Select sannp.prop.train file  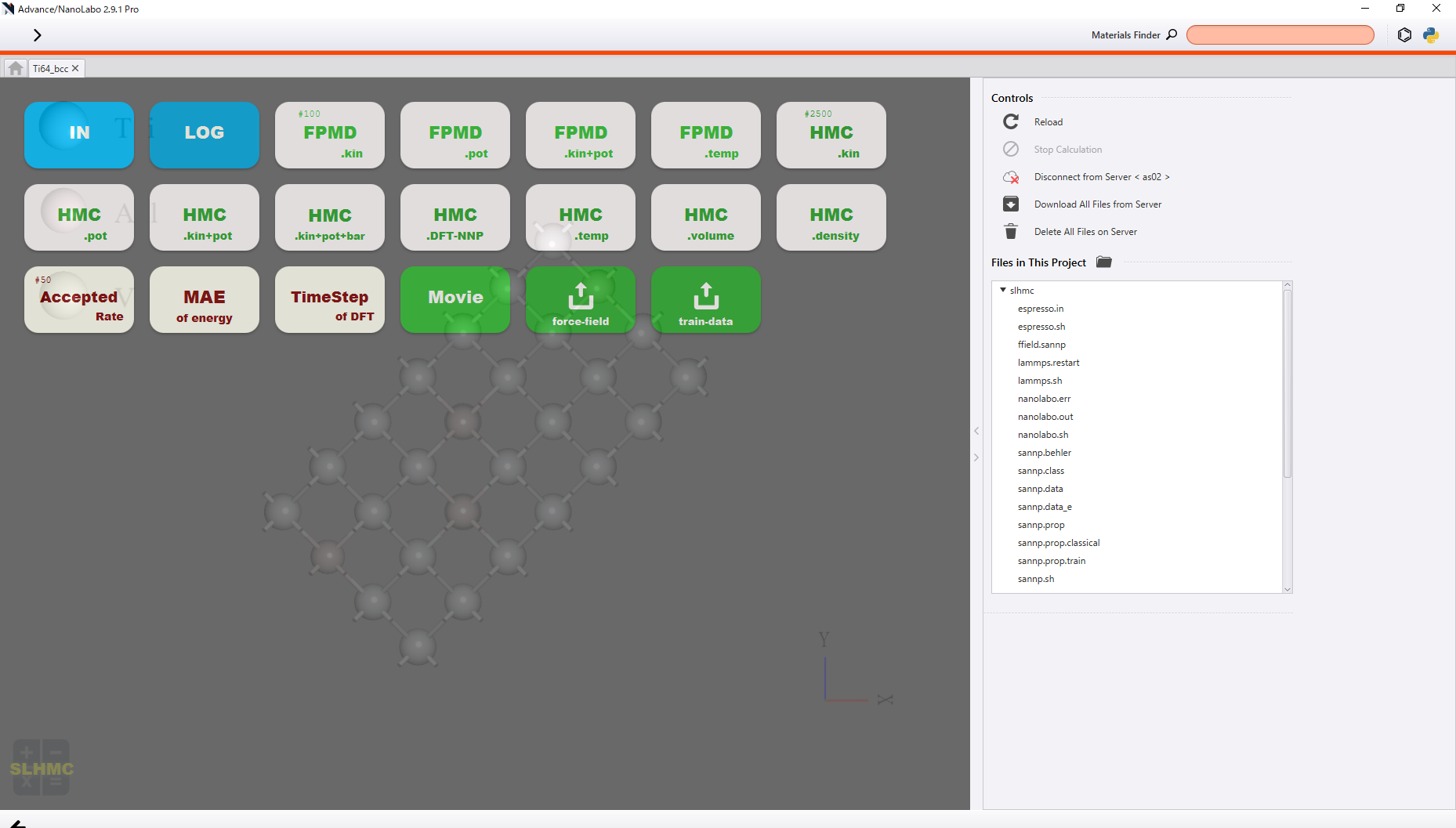[x=1052, y=561]
